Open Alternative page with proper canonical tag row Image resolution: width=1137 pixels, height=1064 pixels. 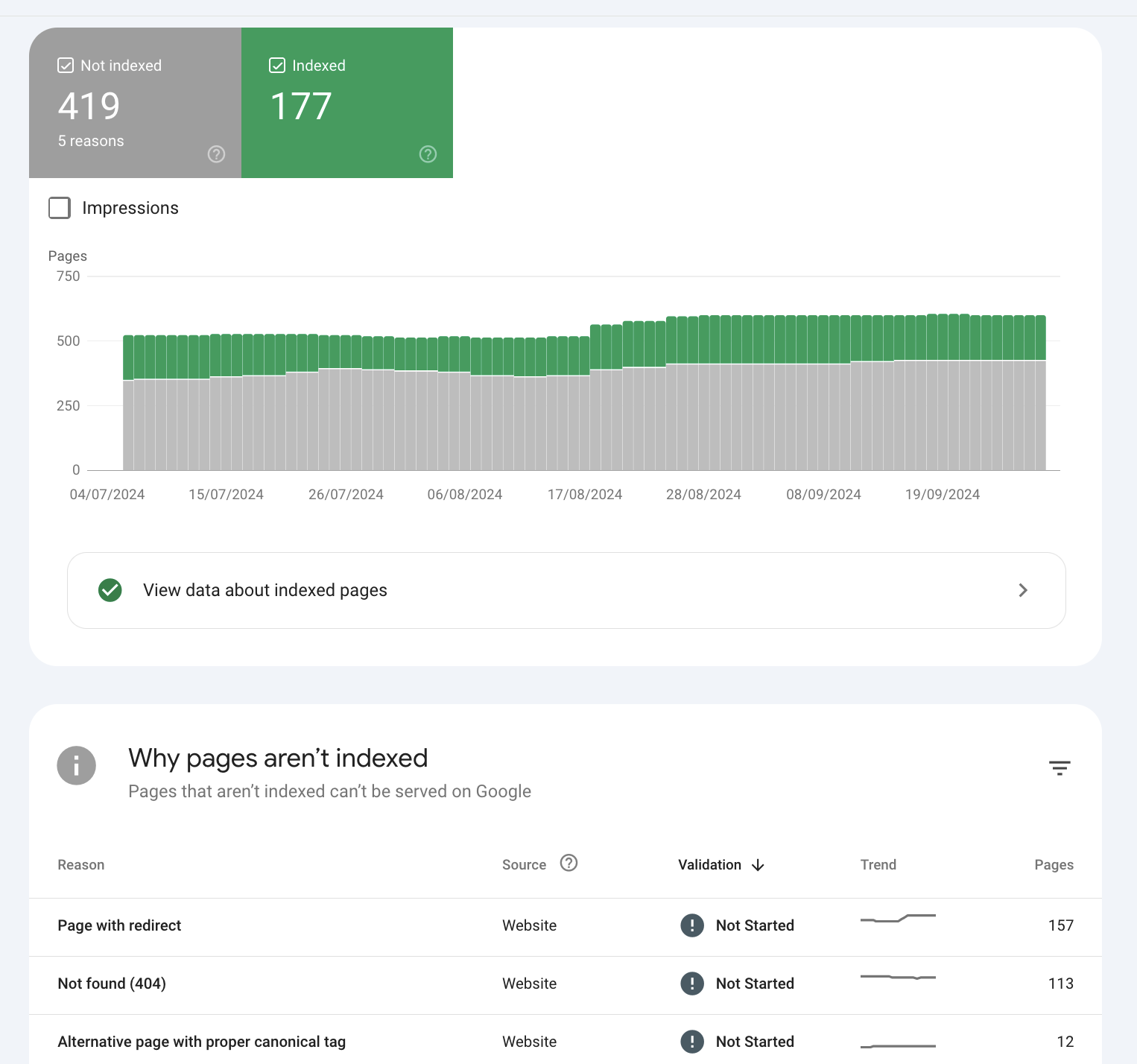pos(566,1040)
